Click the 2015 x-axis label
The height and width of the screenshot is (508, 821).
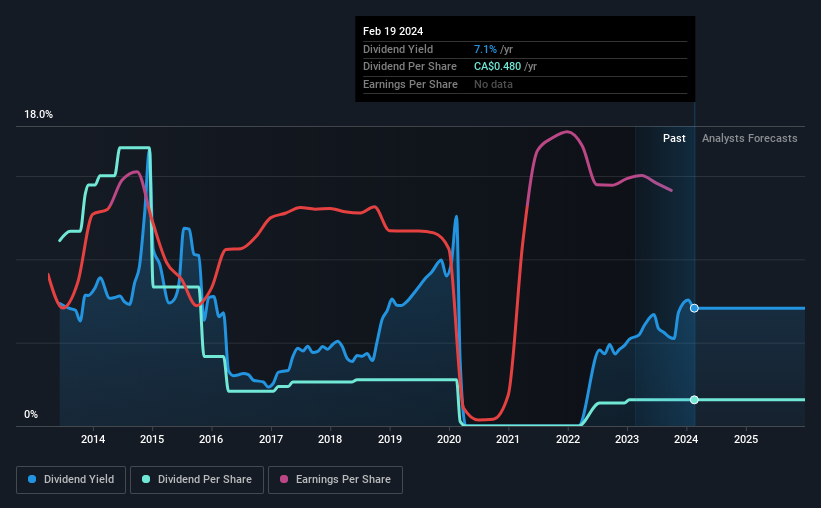pyautogui.click(x=152, y=439)
